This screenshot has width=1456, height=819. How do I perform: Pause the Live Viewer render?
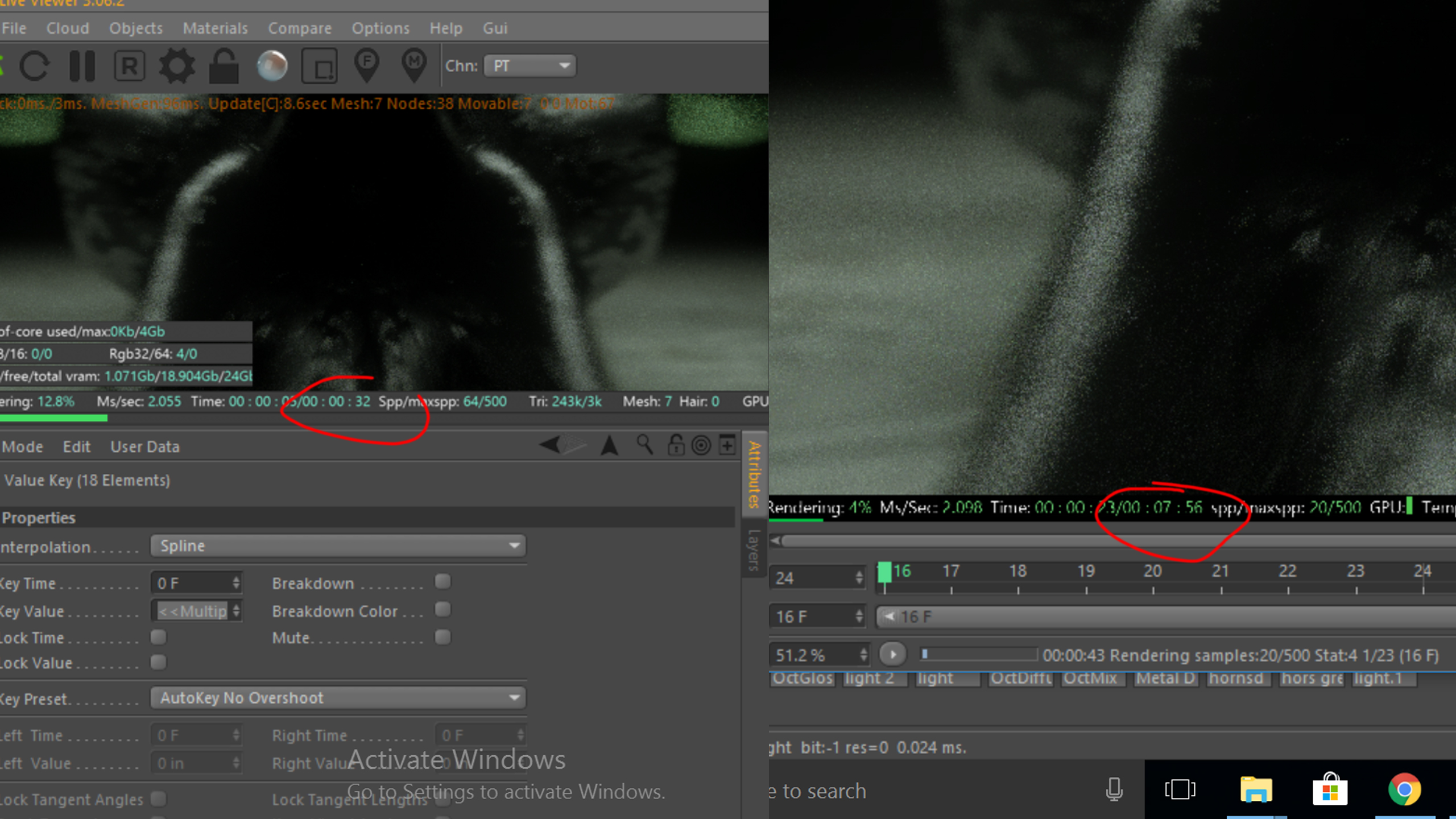point(82,66)
